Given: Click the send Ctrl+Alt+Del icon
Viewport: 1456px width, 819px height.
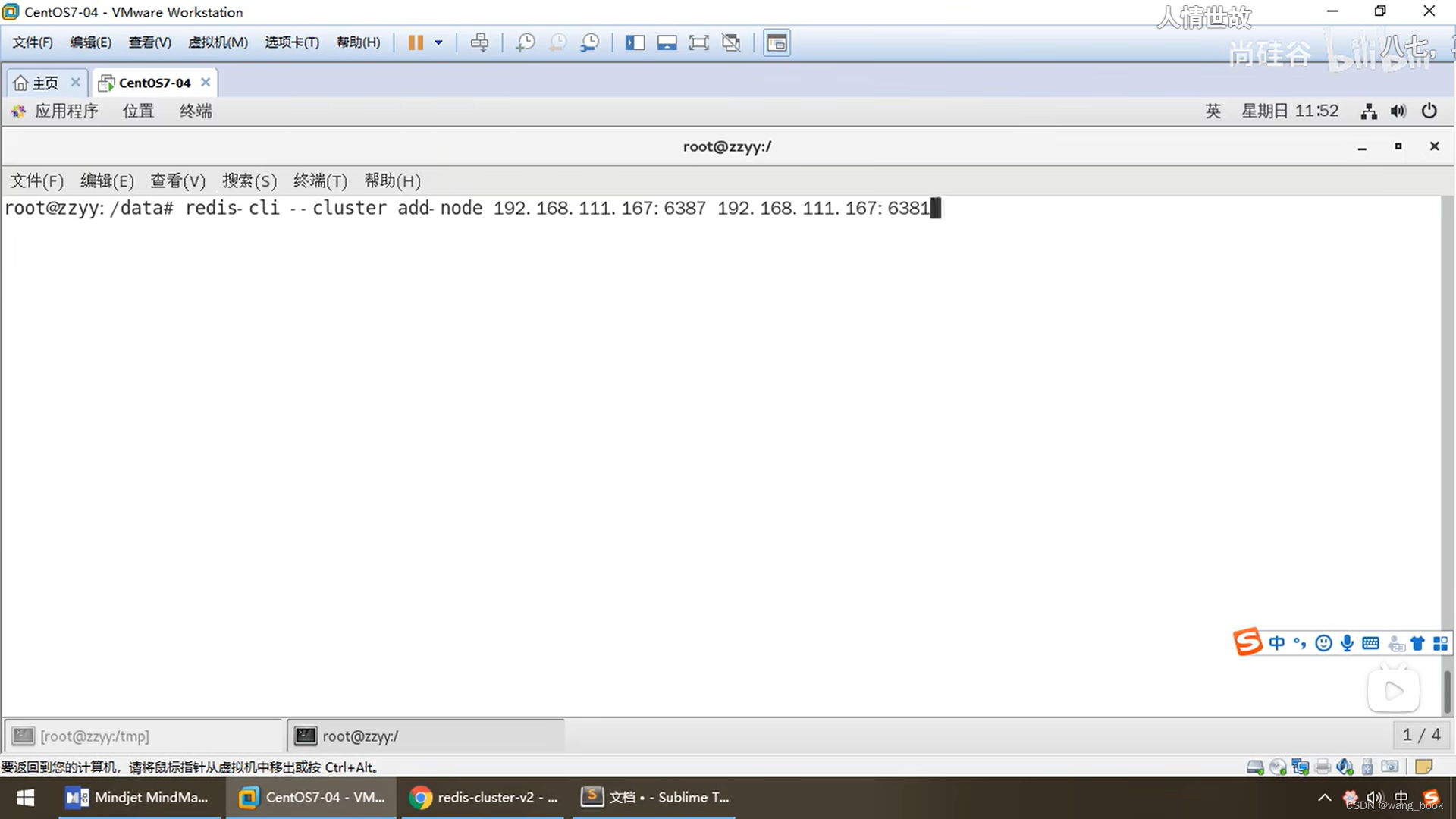Looking at the screenshot, I should [x=479, y=42].
